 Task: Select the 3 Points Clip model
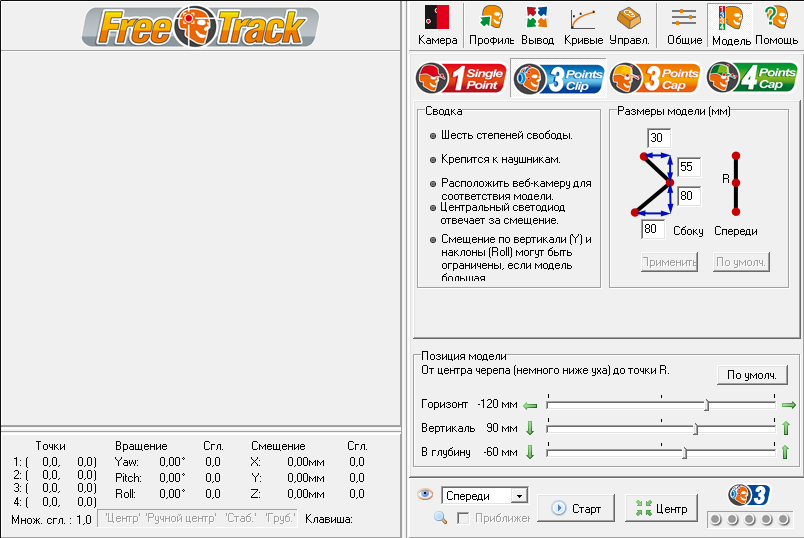pos(558,78)
